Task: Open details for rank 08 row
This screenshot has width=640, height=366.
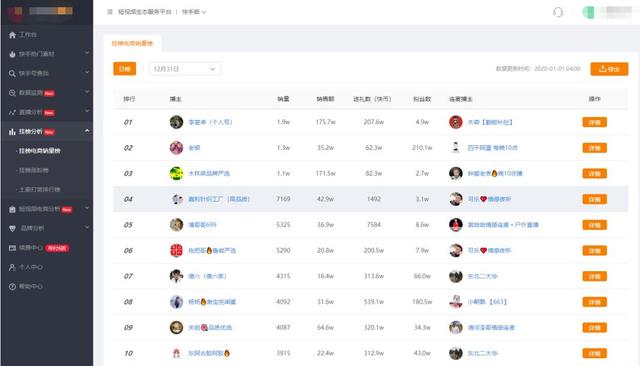Action: click(594, 302)
